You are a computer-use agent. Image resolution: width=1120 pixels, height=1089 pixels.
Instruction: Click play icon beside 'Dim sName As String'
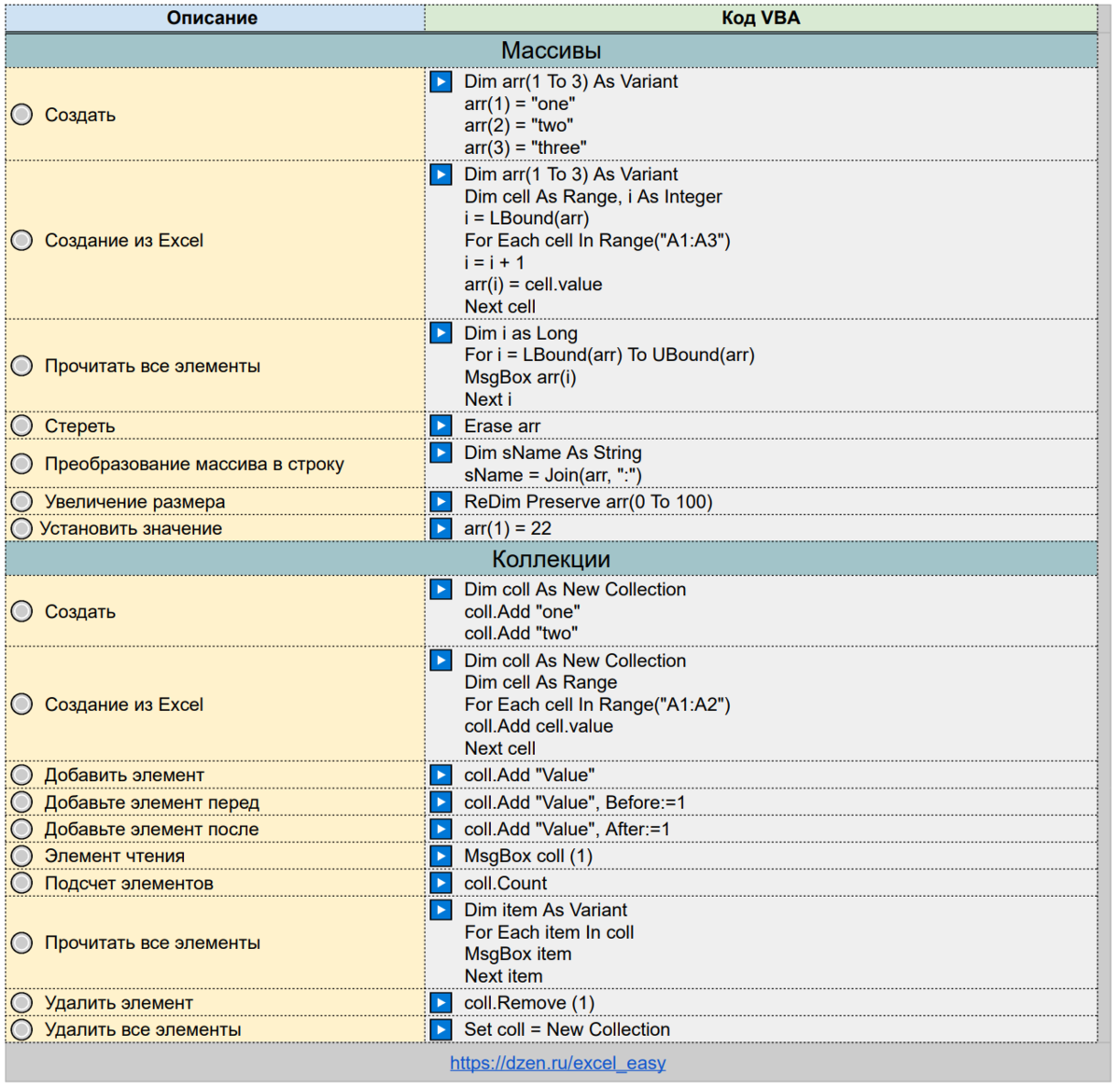point(441,453)
